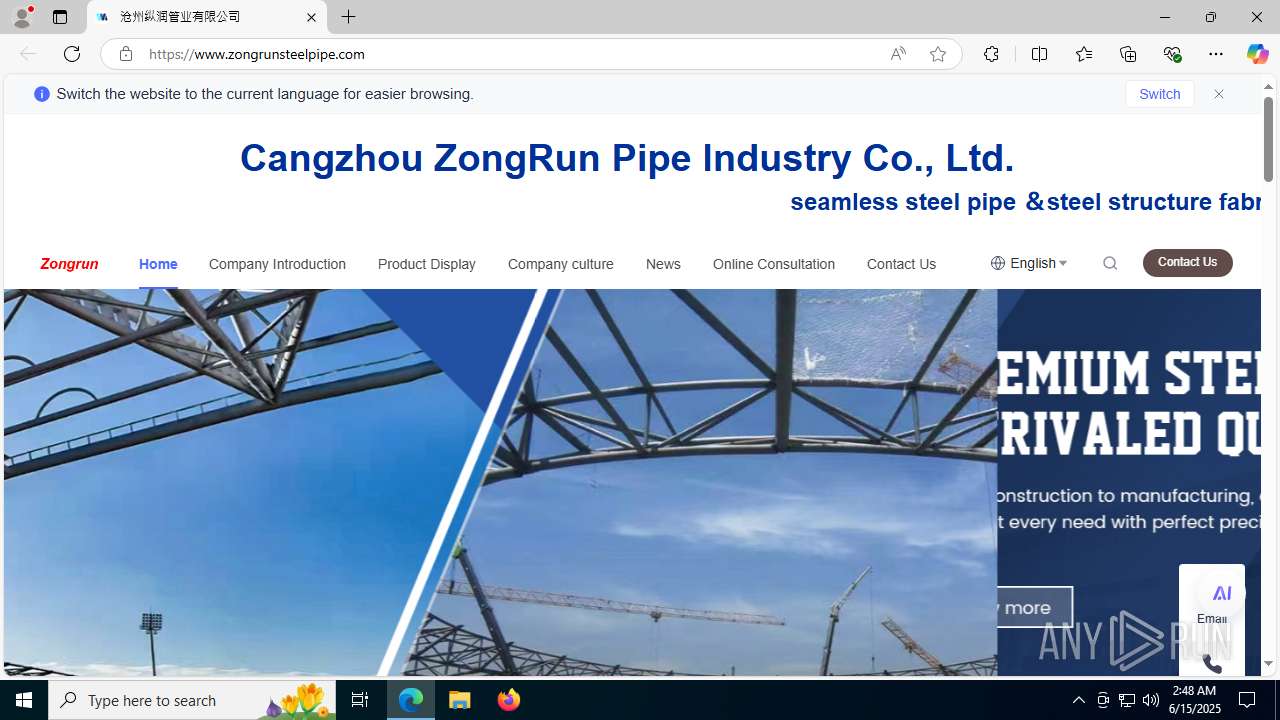The height and width of the screenshot is (720, 1280).
Task: Open a new browser tab
Action: (x=349, y=17)
